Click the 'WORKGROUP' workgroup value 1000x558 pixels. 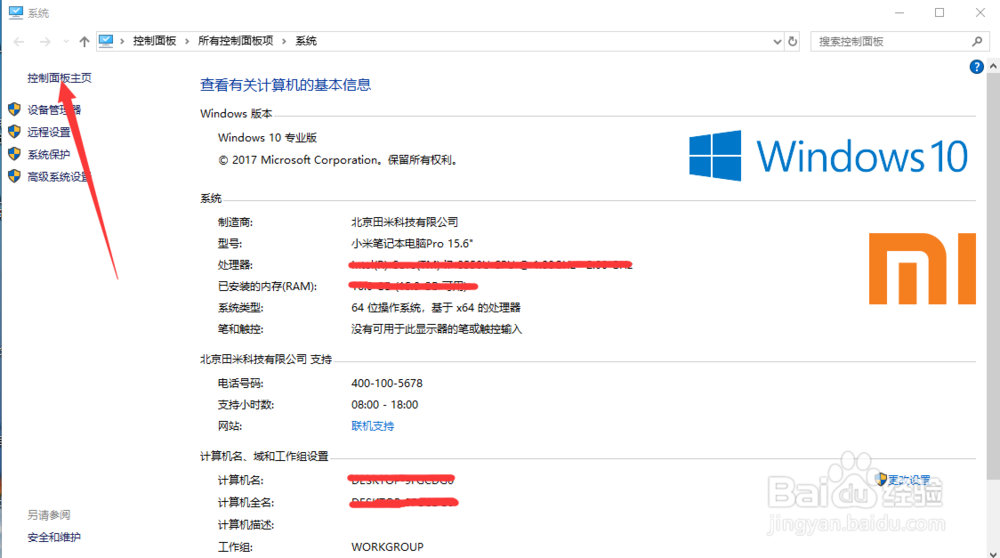387,547
